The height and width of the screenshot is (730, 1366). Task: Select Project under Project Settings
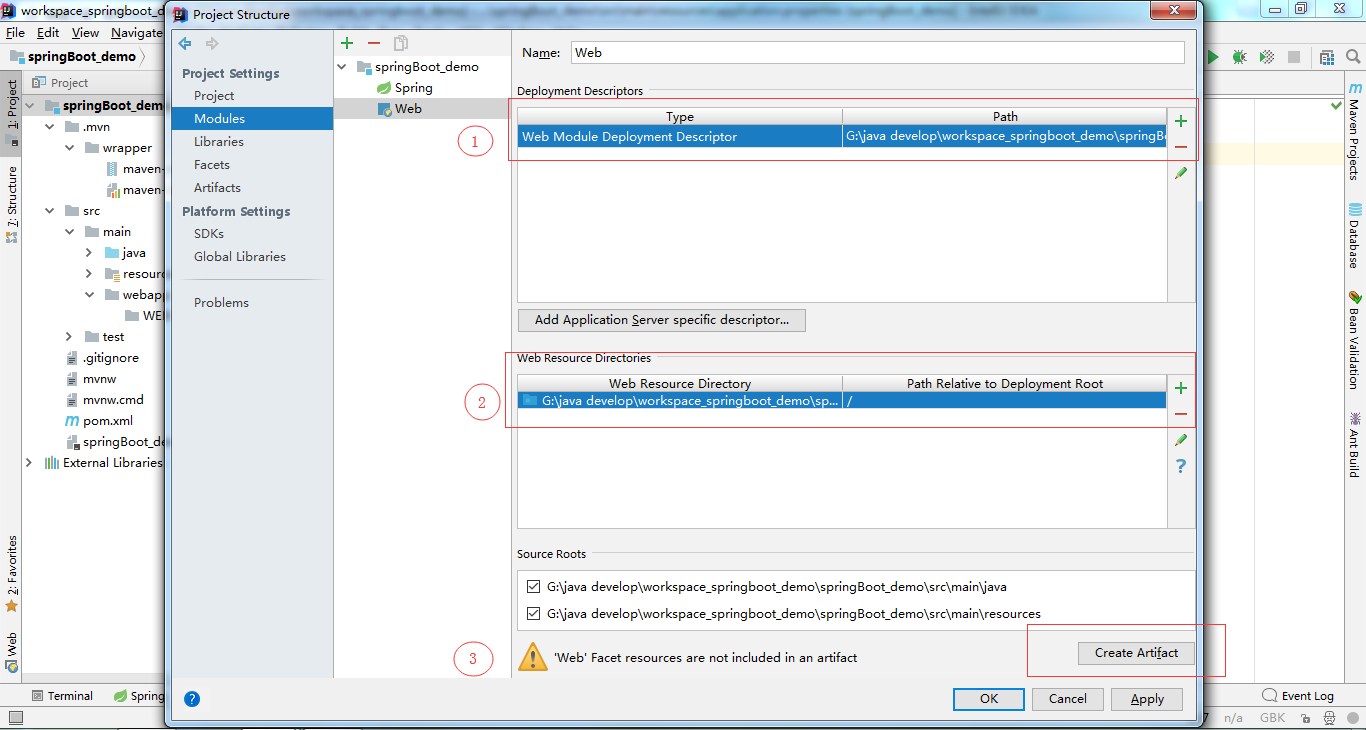214,96
